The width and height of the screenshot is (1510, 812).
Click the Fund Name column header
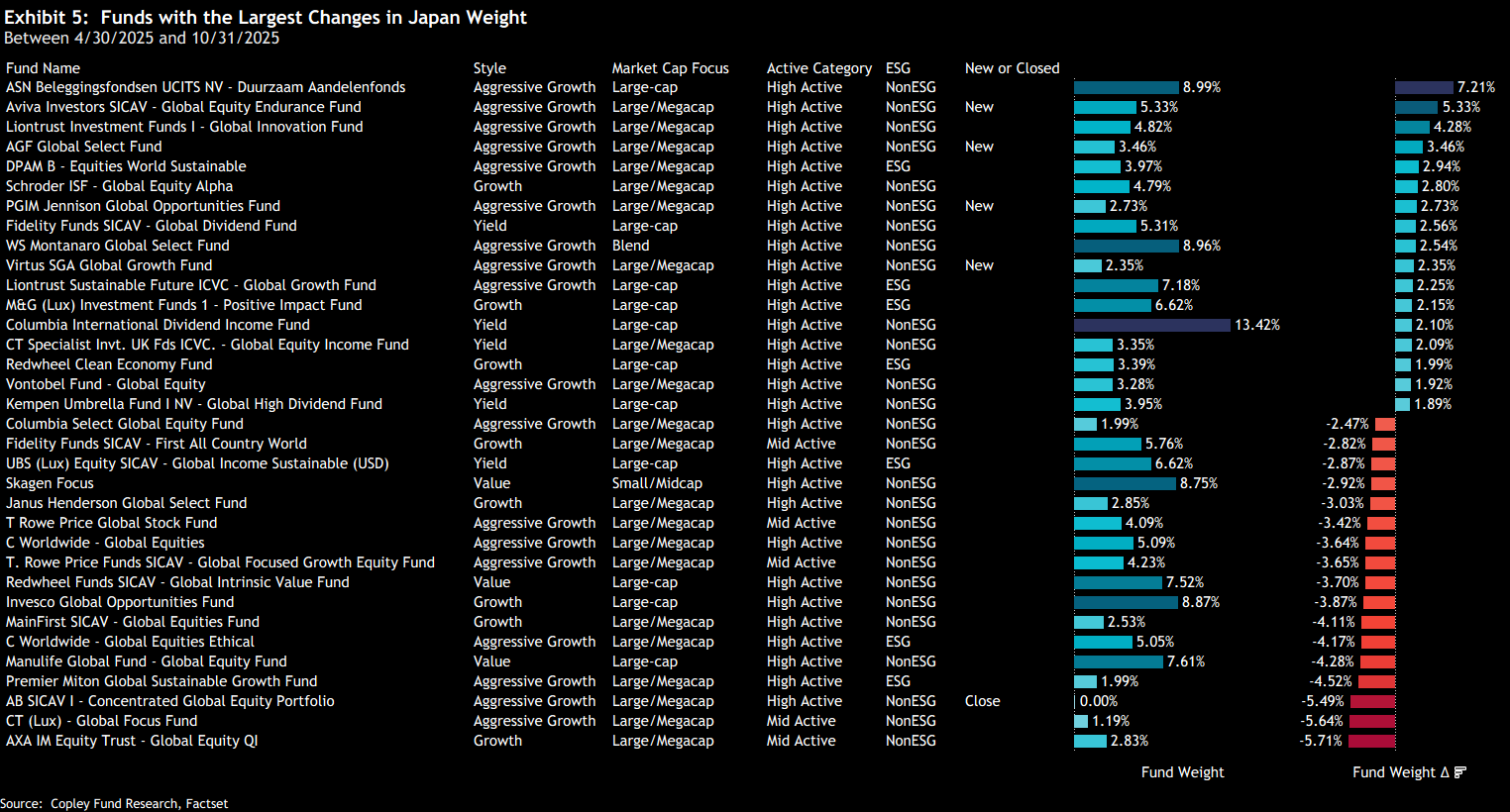(43, 68)
